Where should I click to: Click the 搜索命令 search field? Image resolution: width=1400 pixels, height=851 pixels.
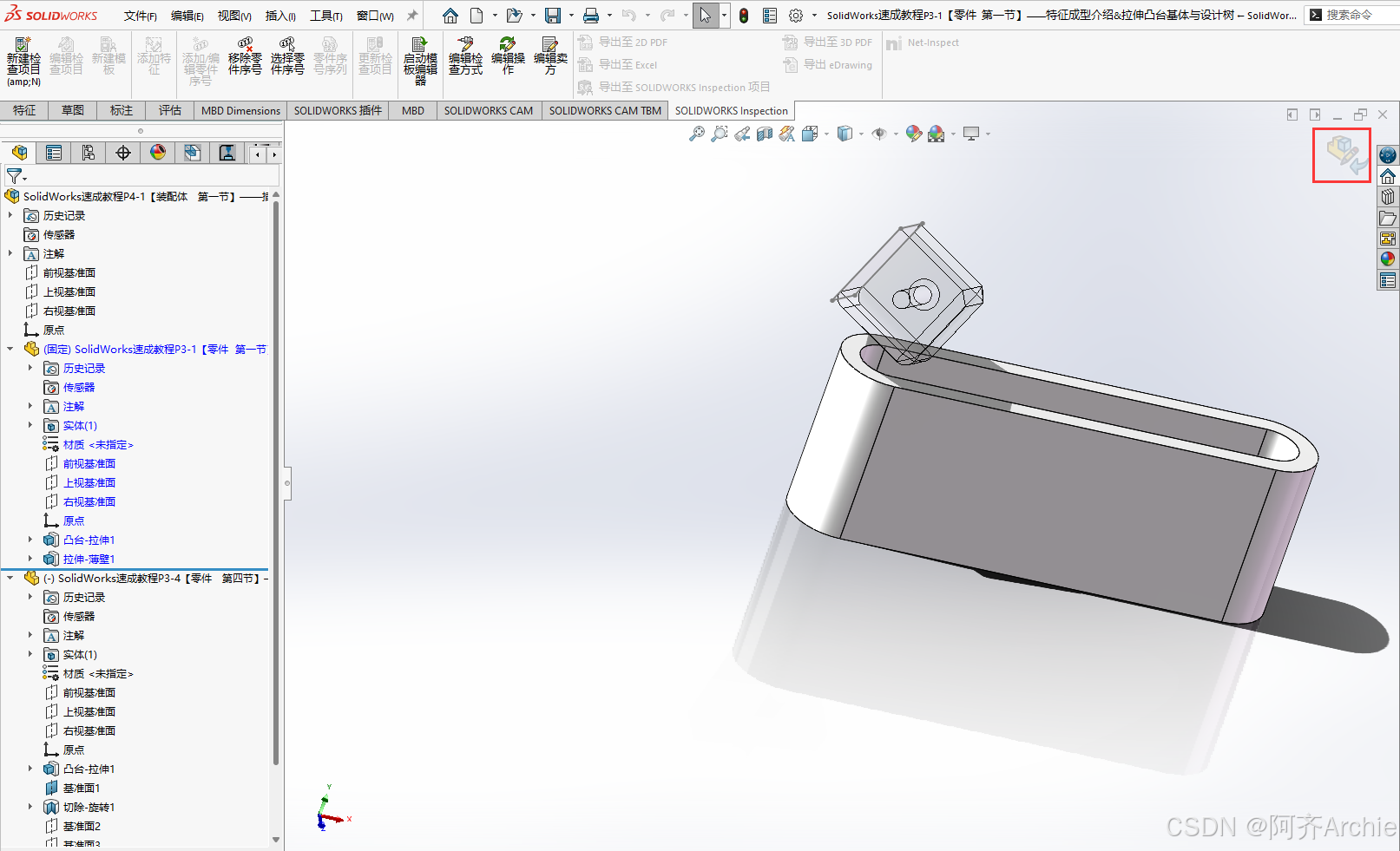(1351, 15)
